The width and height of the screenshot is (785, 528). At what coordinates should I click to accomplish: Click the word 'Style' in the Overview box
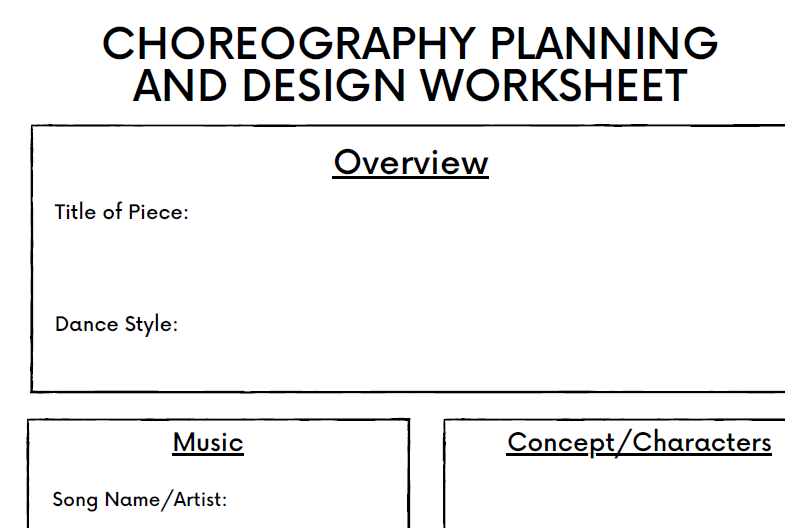tap(150, 324)
